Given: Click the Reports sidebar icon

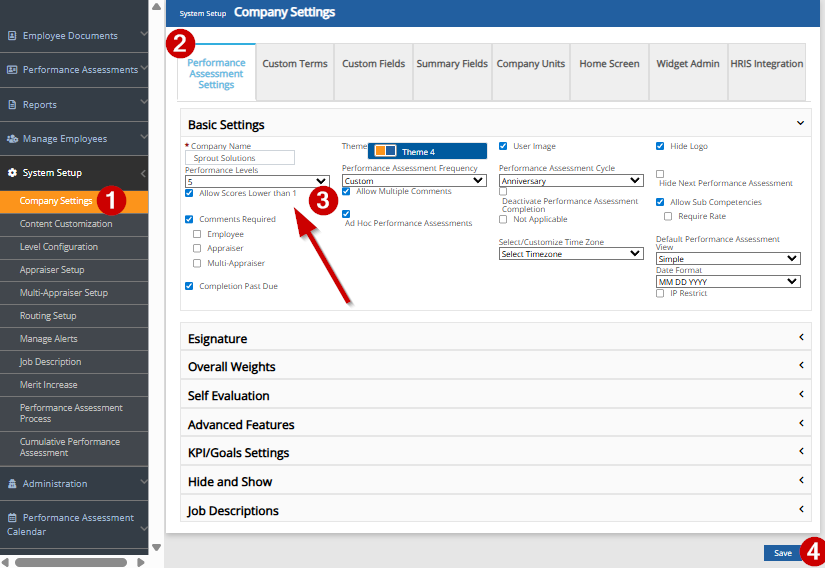Looking at the screenshot, I should (x=12, y=105).
